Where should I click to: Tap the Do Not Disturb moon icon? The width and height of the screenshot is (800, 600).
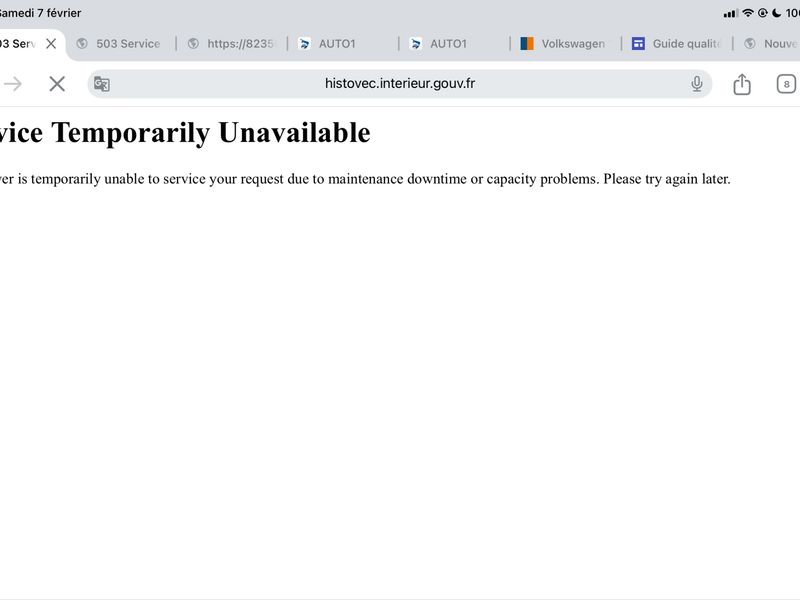coord(777,13)
